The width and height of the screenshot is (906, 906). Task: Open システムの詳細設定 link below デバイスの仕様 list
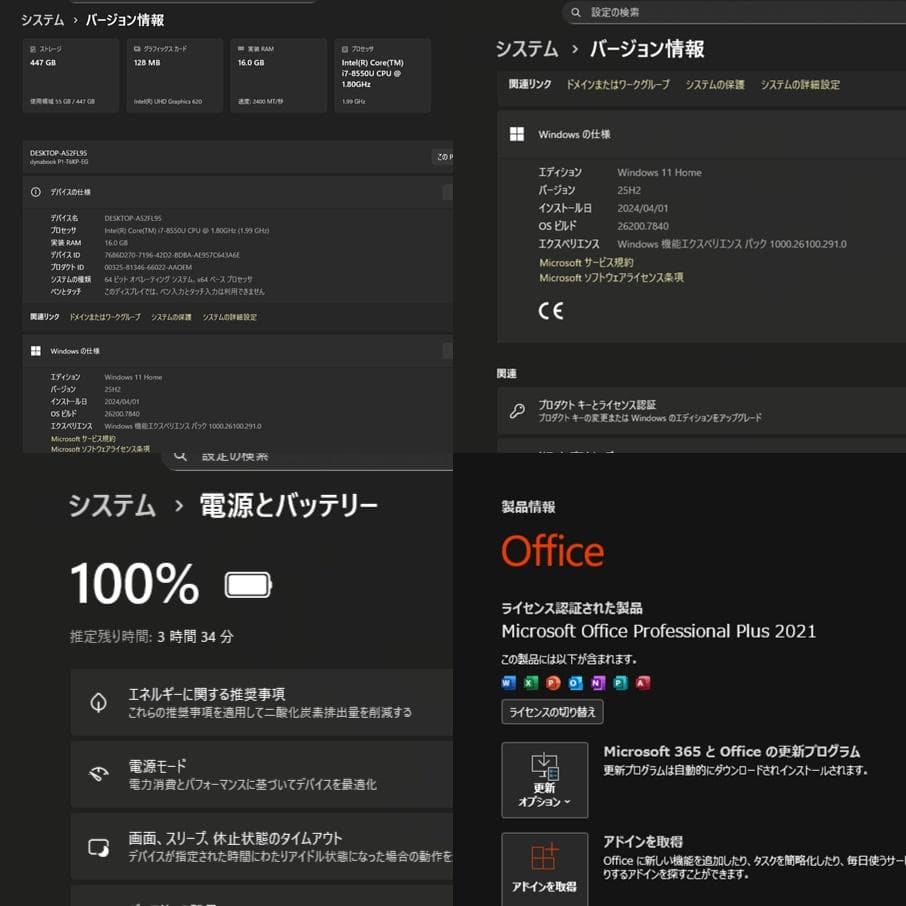click(229, 317)
